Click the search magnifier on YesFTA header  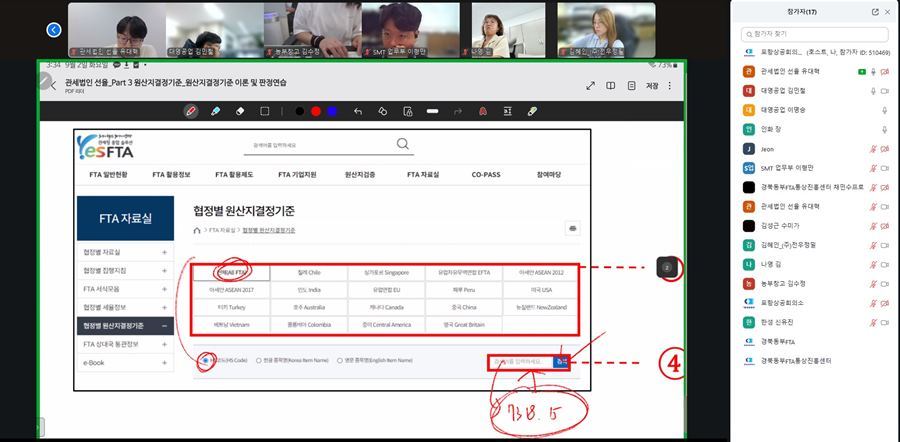(402, 145)
